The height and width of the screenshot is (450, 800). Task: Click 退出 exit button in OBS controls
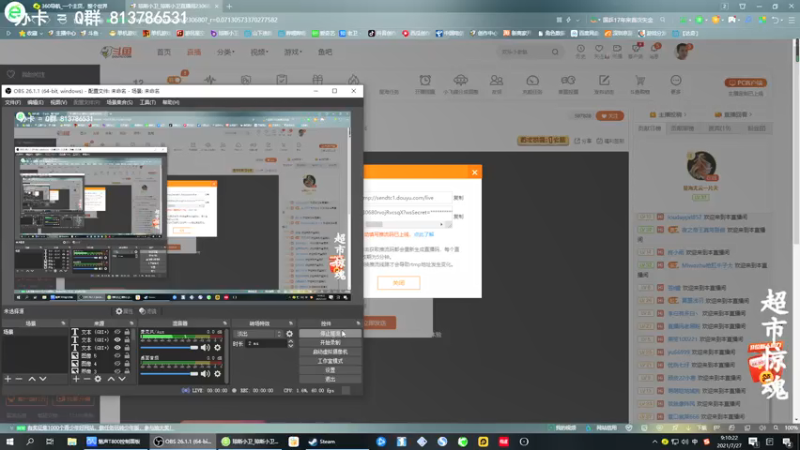point(330,379)
